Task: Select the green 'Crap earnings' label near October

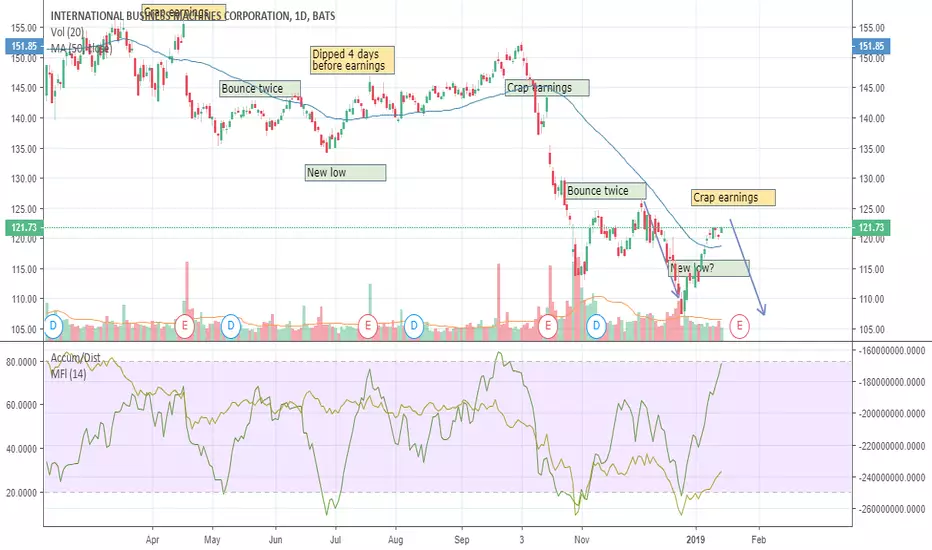Action: [x=547, y=87]
